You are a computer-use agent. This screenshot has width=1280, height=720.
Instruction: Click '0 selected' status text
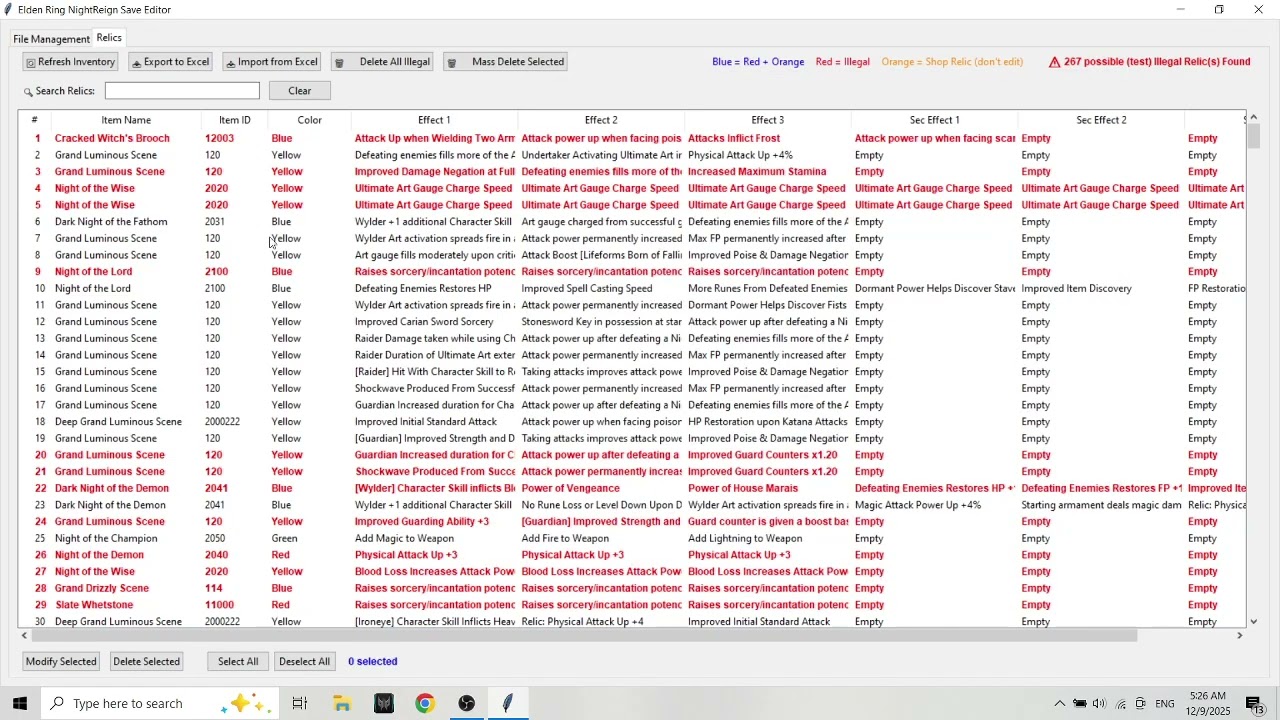tap(373, 662)
